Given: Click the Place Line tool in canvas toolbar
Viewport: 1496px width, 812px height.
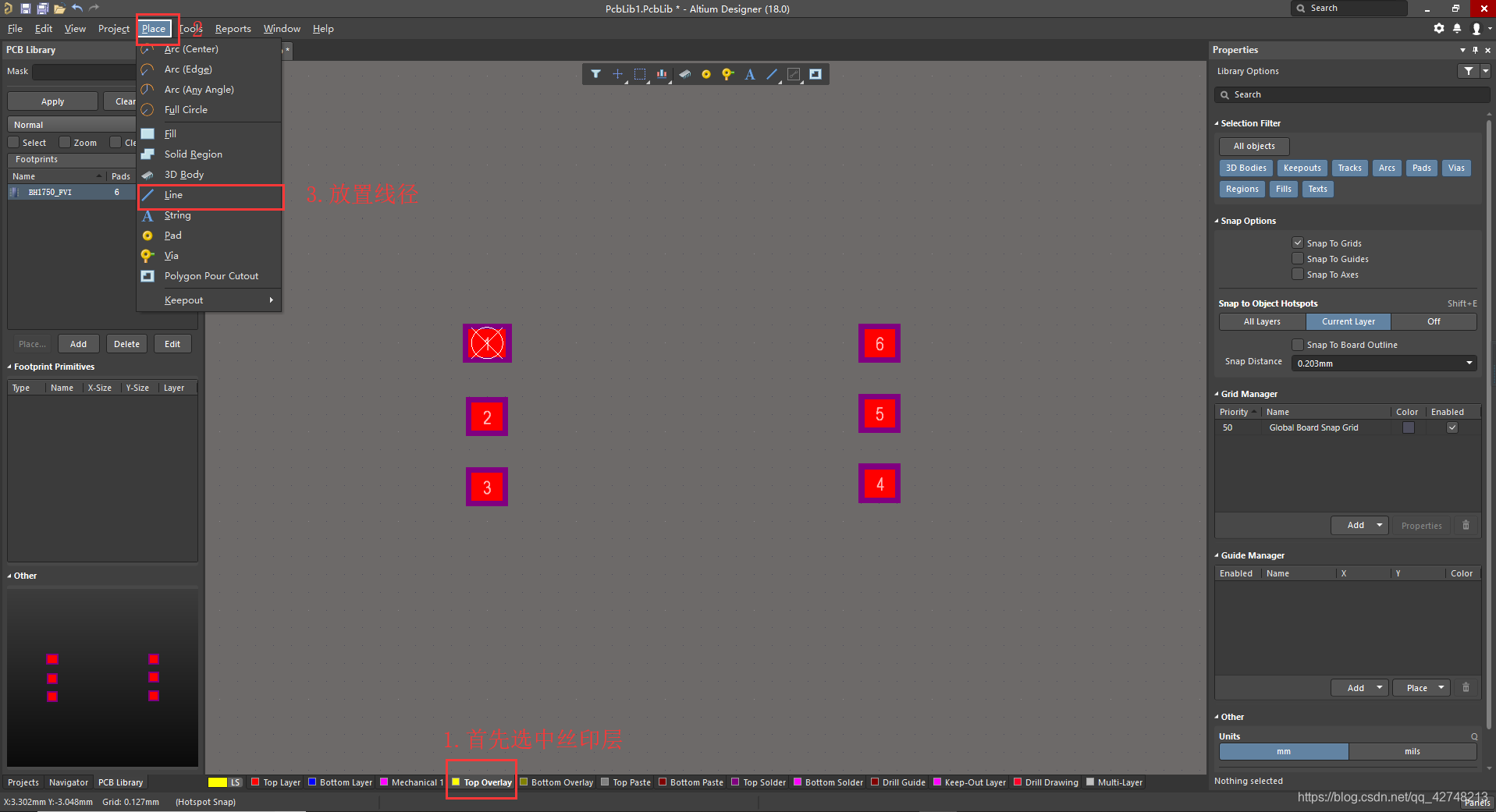Looking at the screenshot, I should [x=772, y=74].
